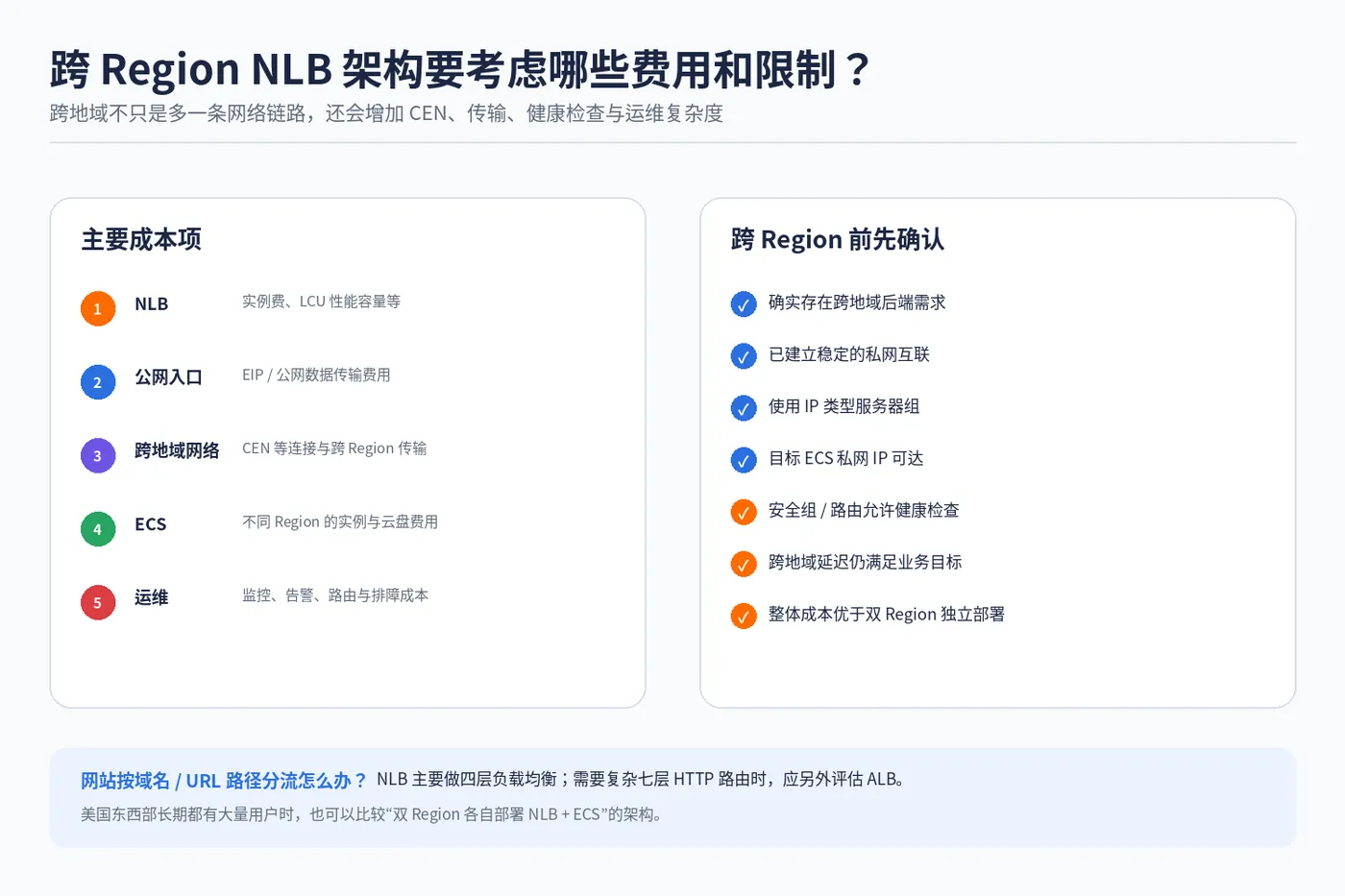This screenshot has height=896, width=1345.
Task: Click the blue number 2 badge beside 公网入口
Action: pos(97,382)
